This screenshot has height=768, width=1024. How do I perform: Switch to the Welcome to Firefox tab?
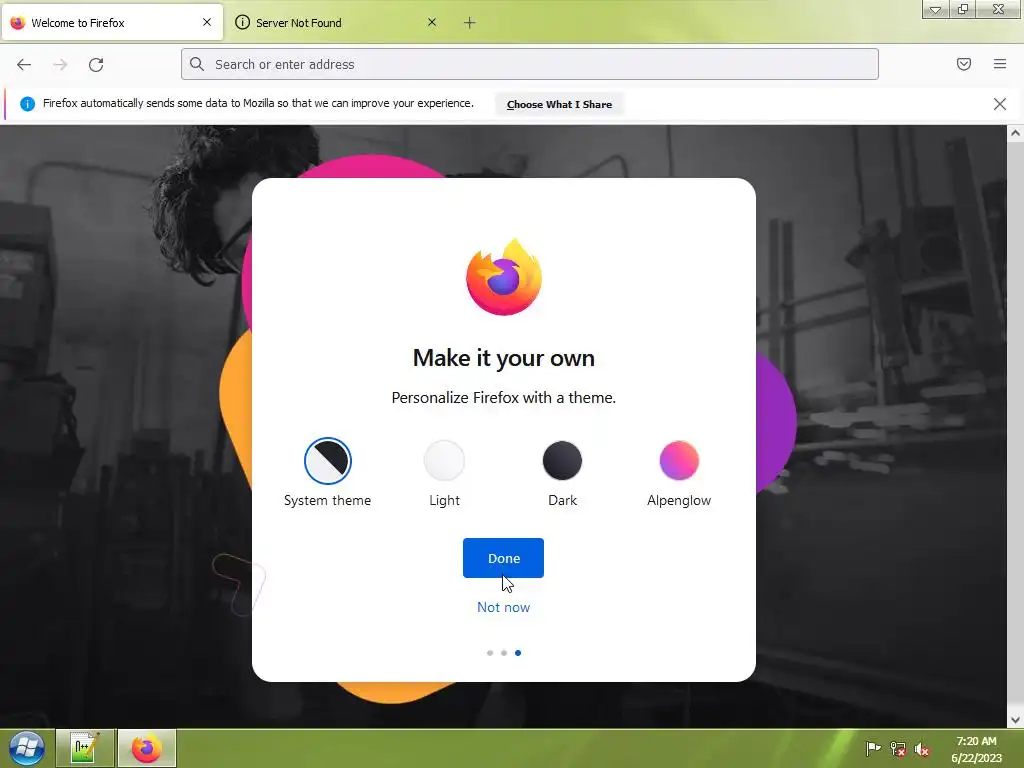click(112, 23)
